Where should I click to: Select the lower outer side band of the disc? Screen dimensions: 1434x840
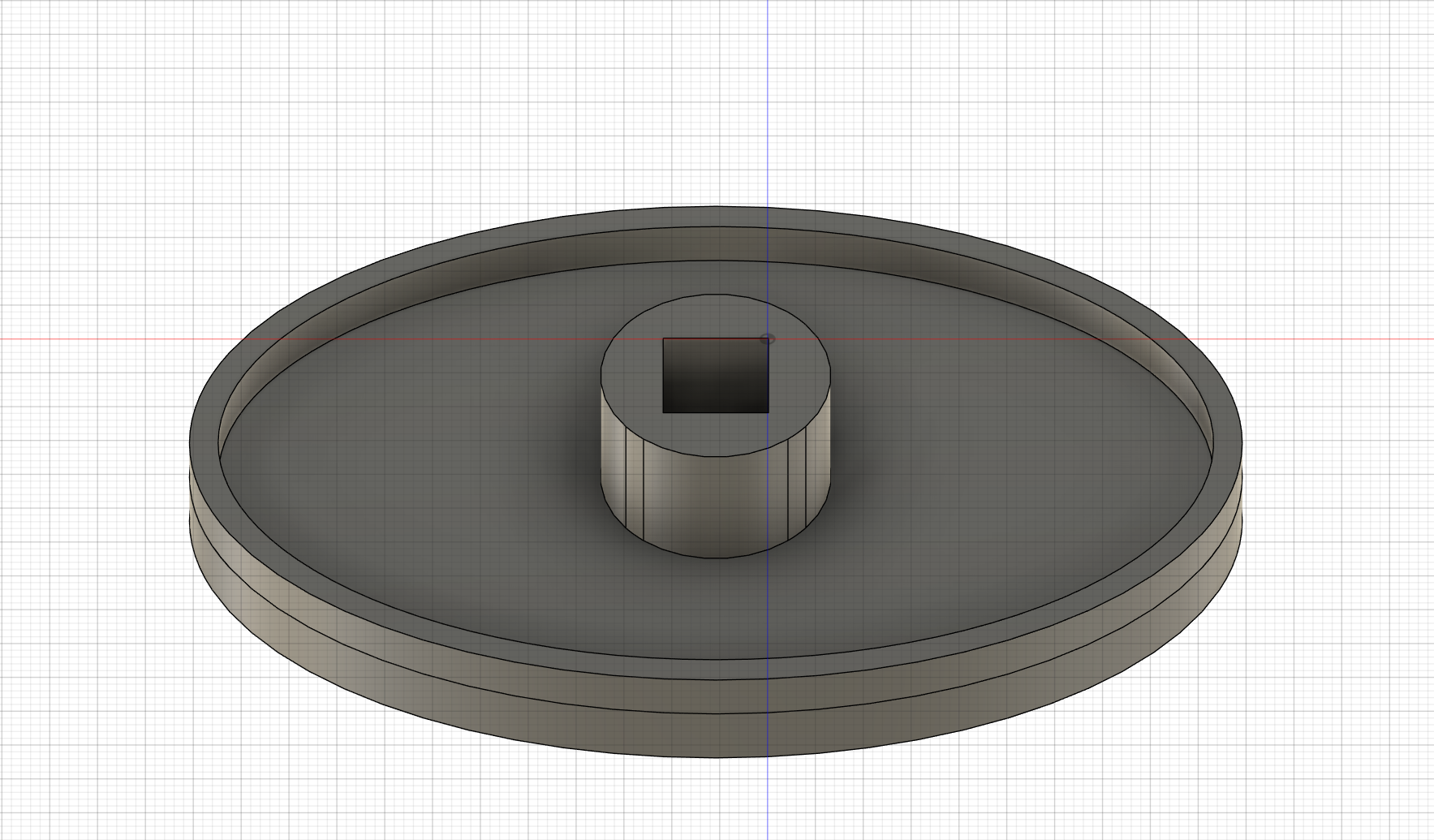[715, 735]
